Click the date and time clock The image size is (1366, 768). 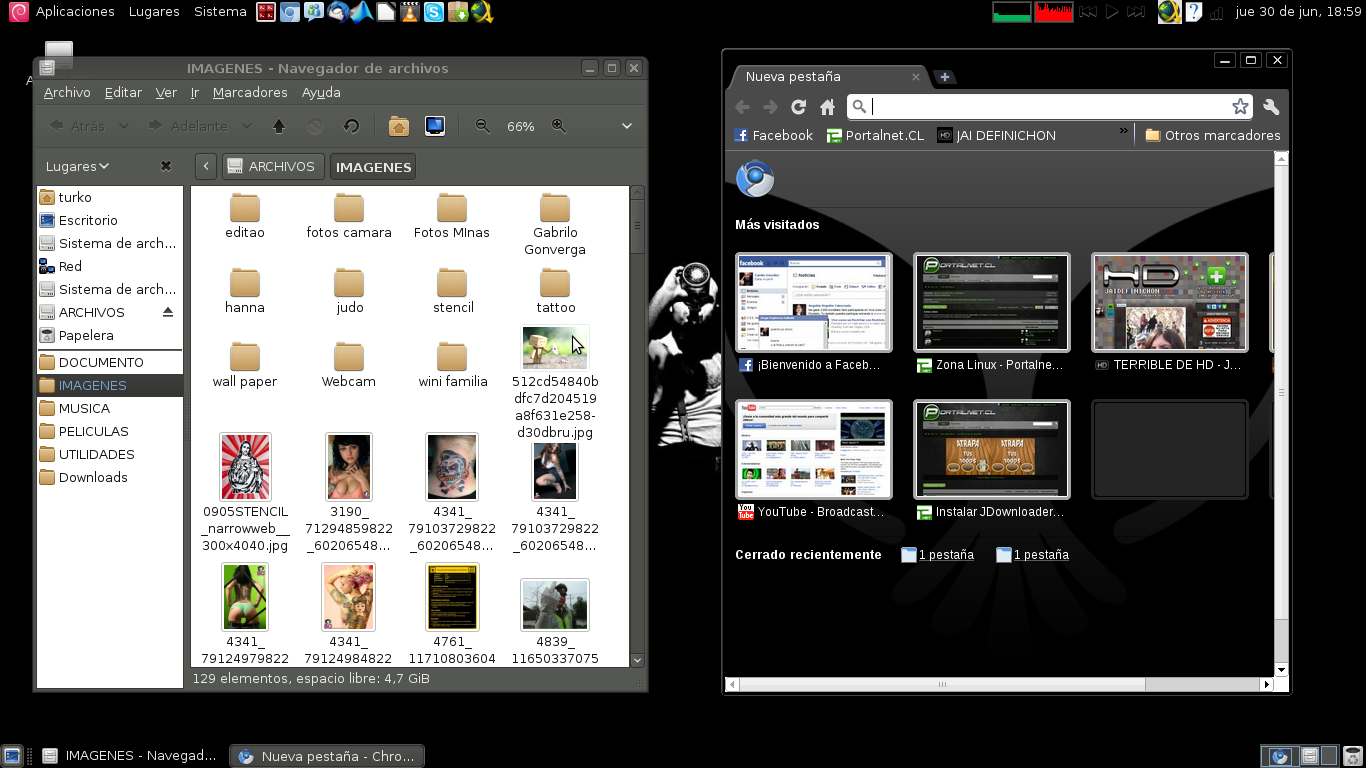coord(1299,12)
